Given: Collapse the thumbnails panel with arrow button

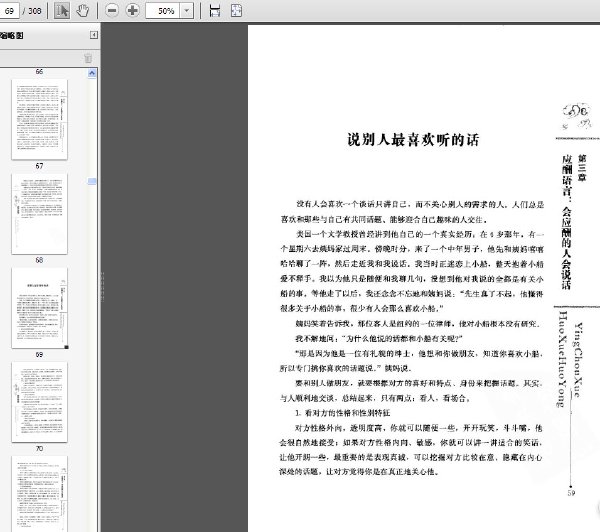Looking at the screenshot, I should tap(93, 35).
